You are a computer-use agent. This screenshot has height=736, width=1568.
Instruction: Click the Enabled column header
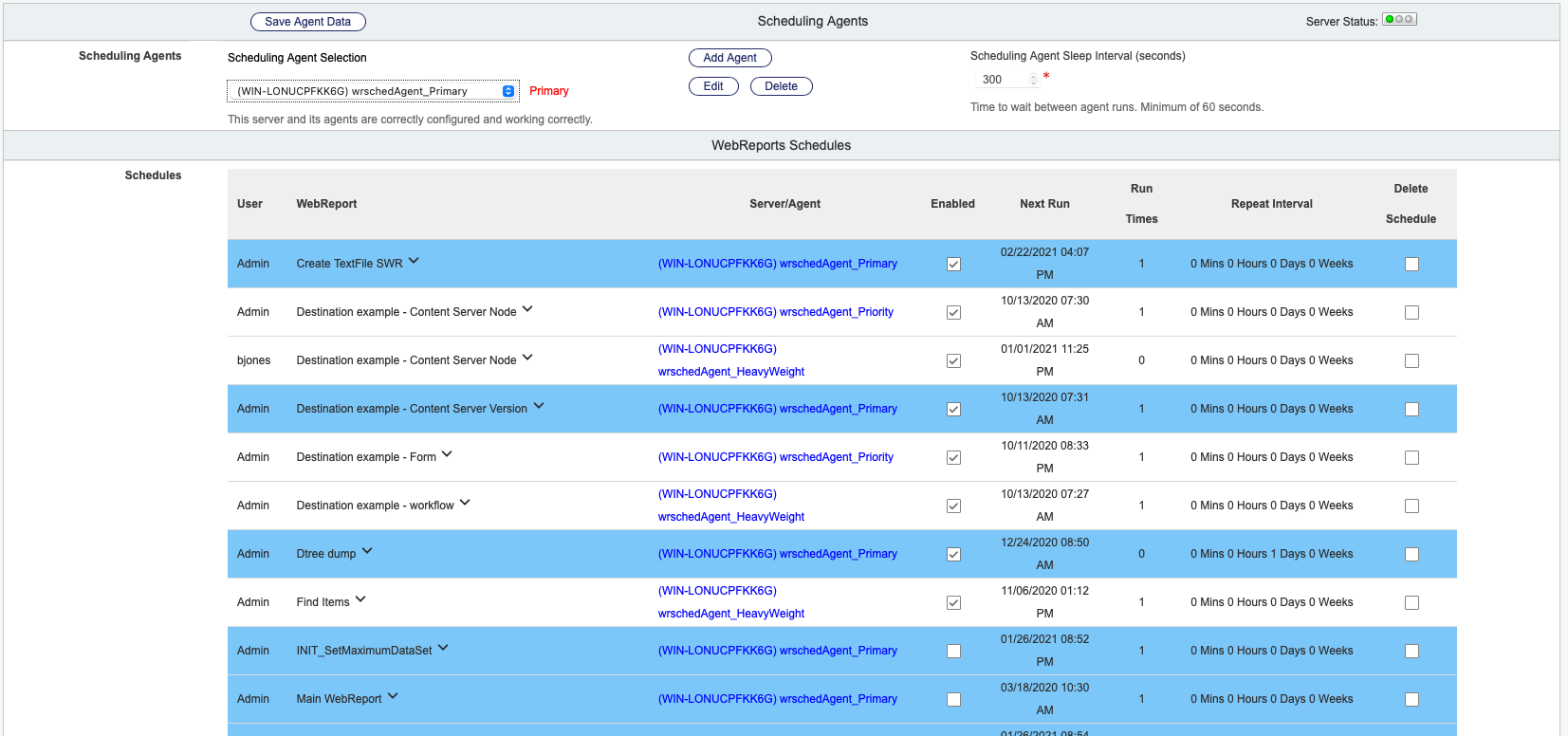[x=952, y=204]
